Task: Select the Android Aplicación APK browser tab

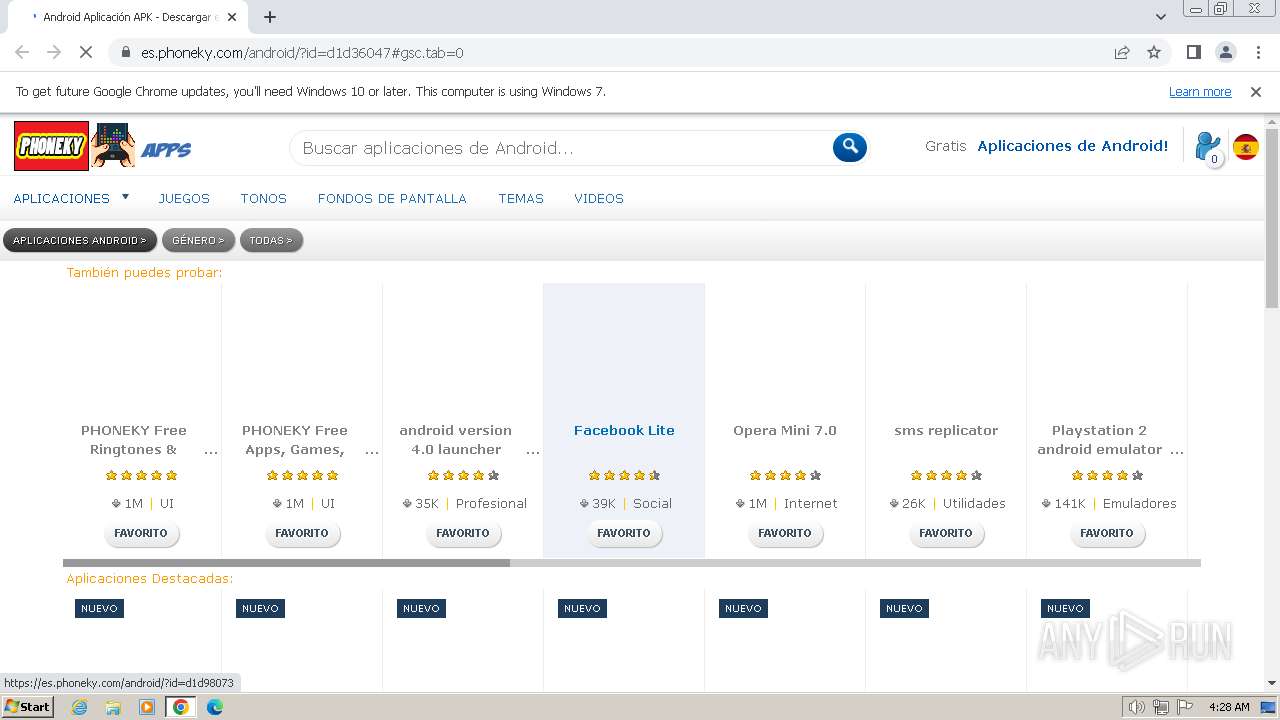Action: [x=130, y=17]
